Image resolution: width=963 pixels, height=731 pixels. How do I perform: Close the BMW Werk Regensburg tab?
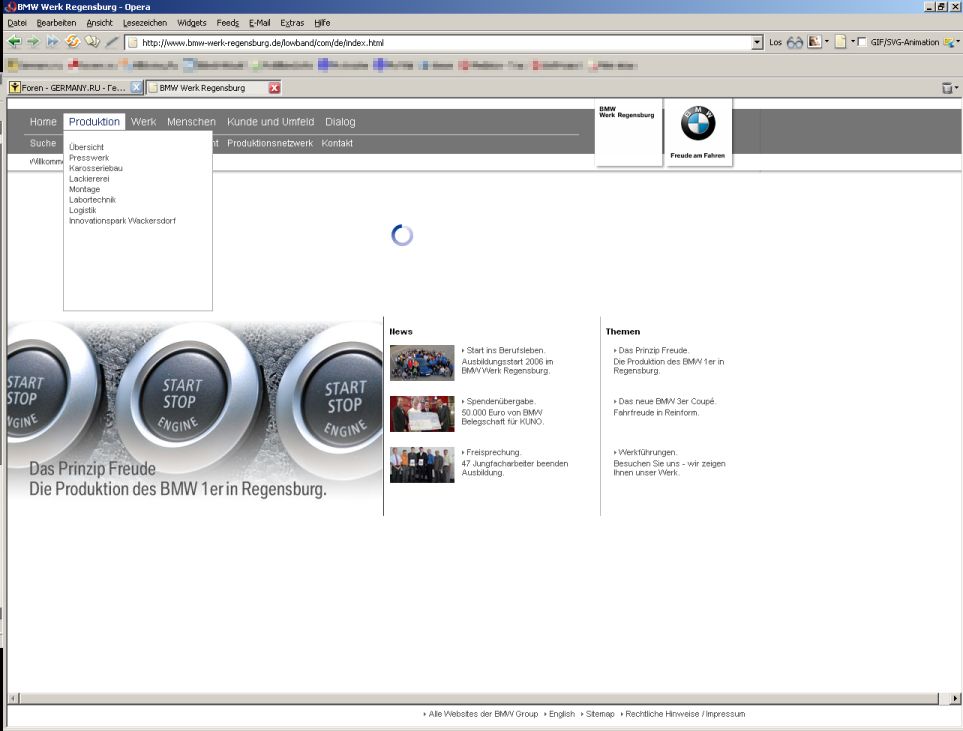pos(275,88)
